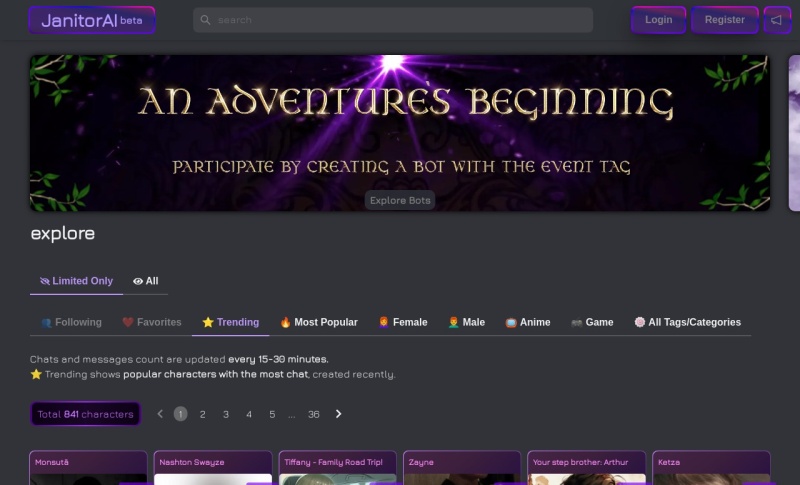Open the Anime category
Screen dimensions: 800x485
[528, 322]
